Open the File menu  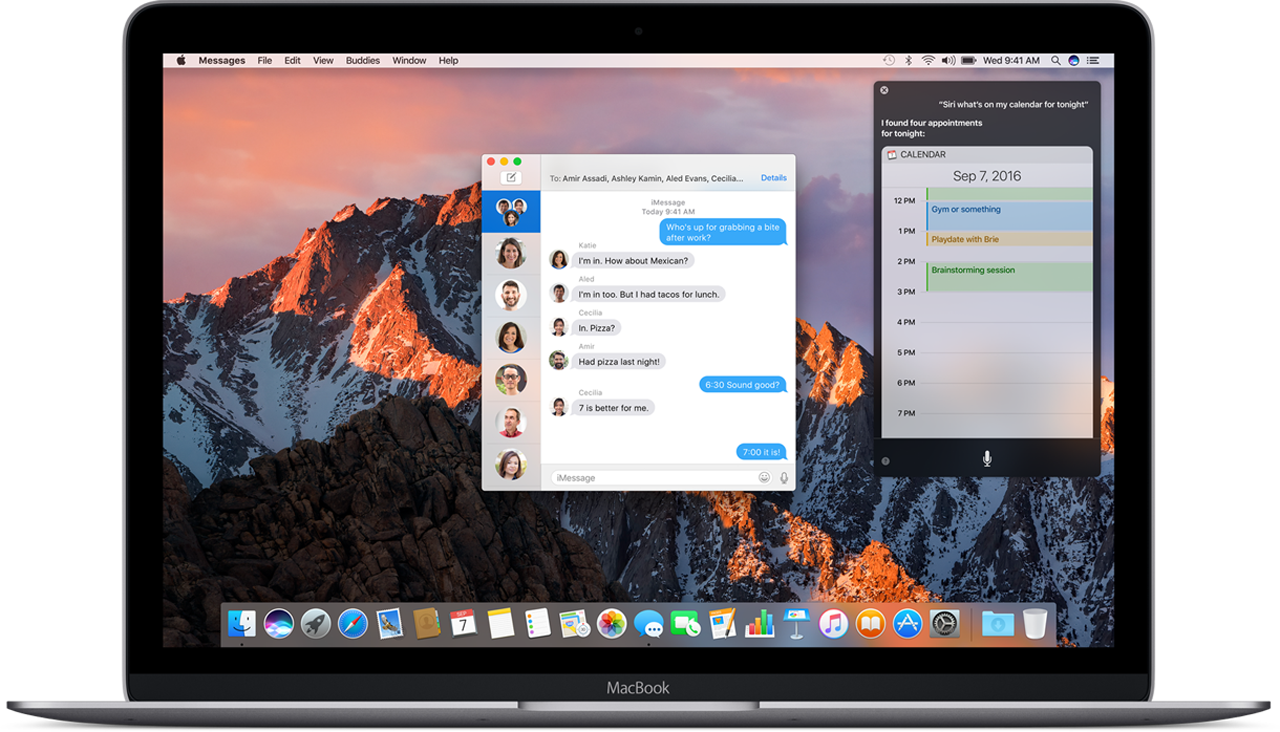pos(265,61)
